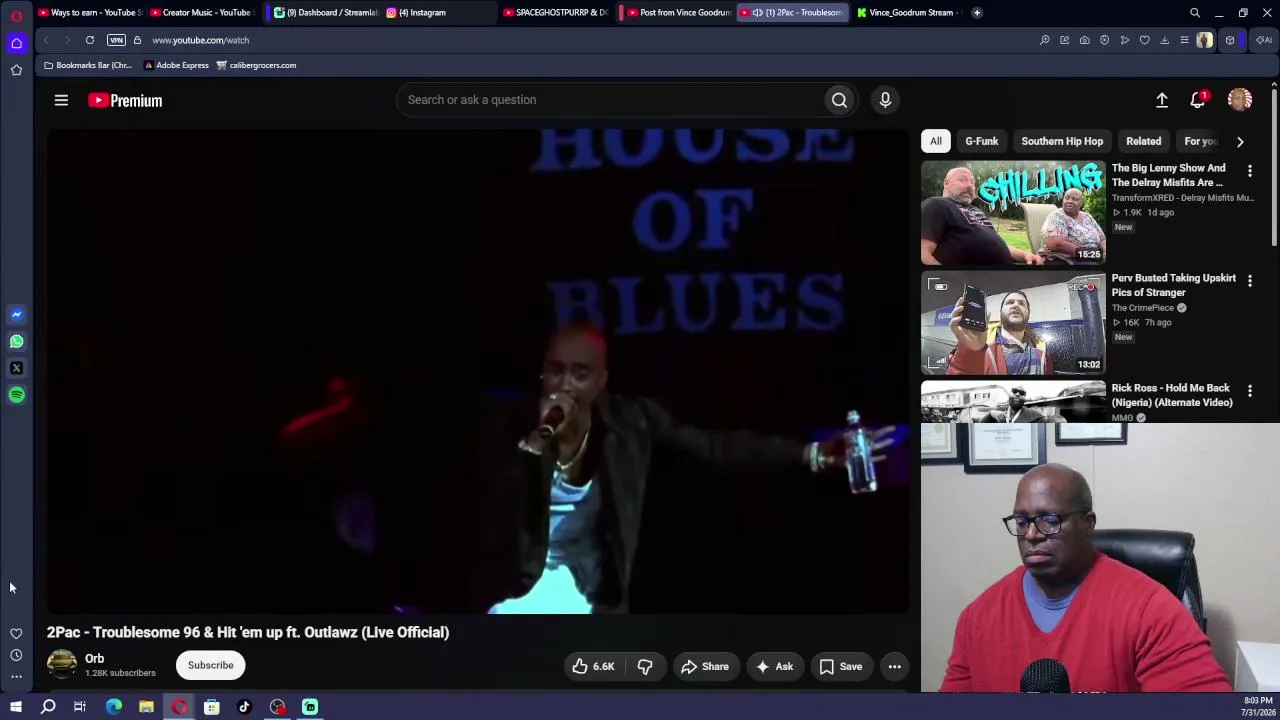Open more actions for the video
The width and height of the screenshot is (1280, 720).
click(895, 666)
